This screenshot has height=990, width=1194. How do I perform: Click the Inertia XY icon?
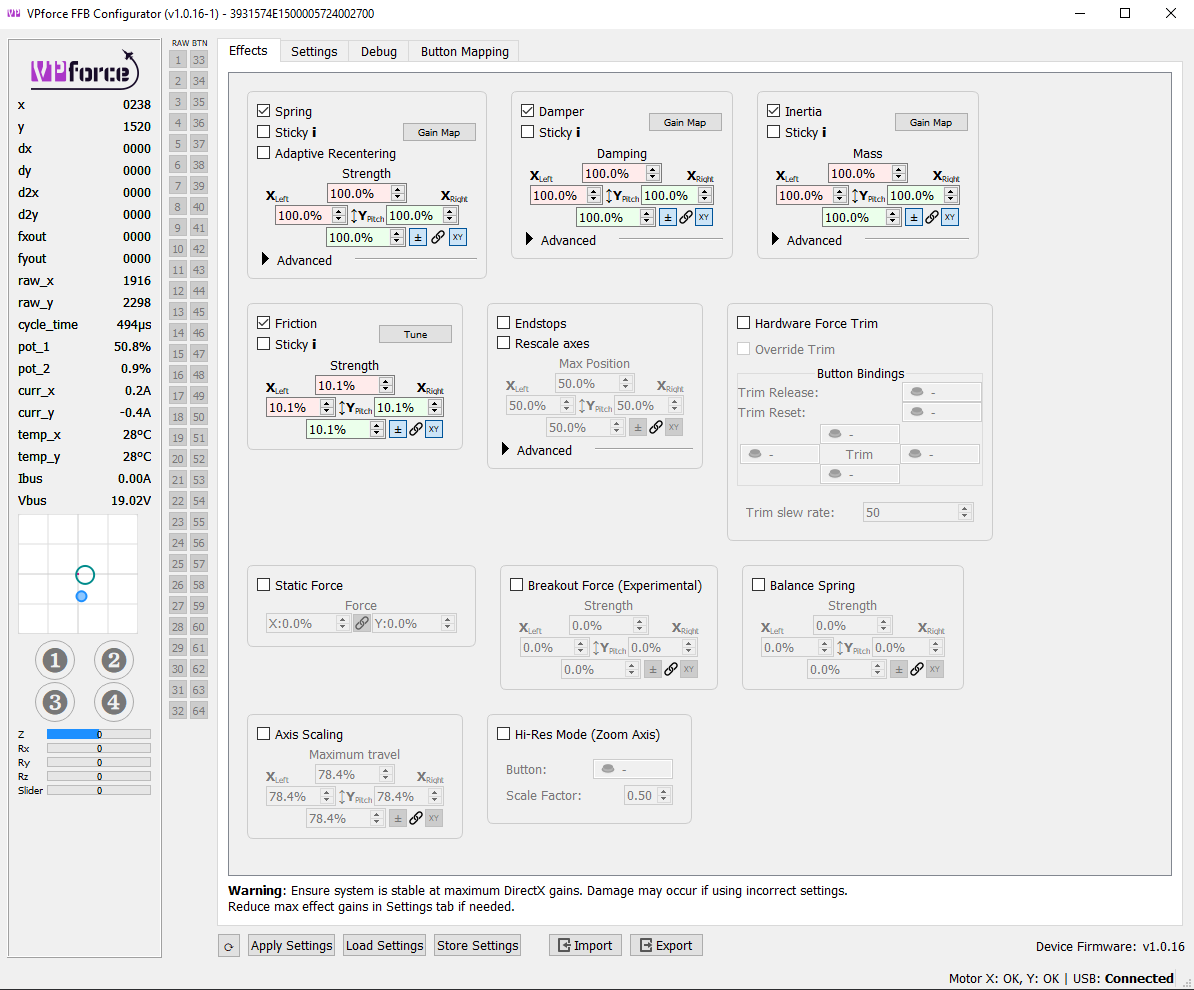tap(950, 218)
